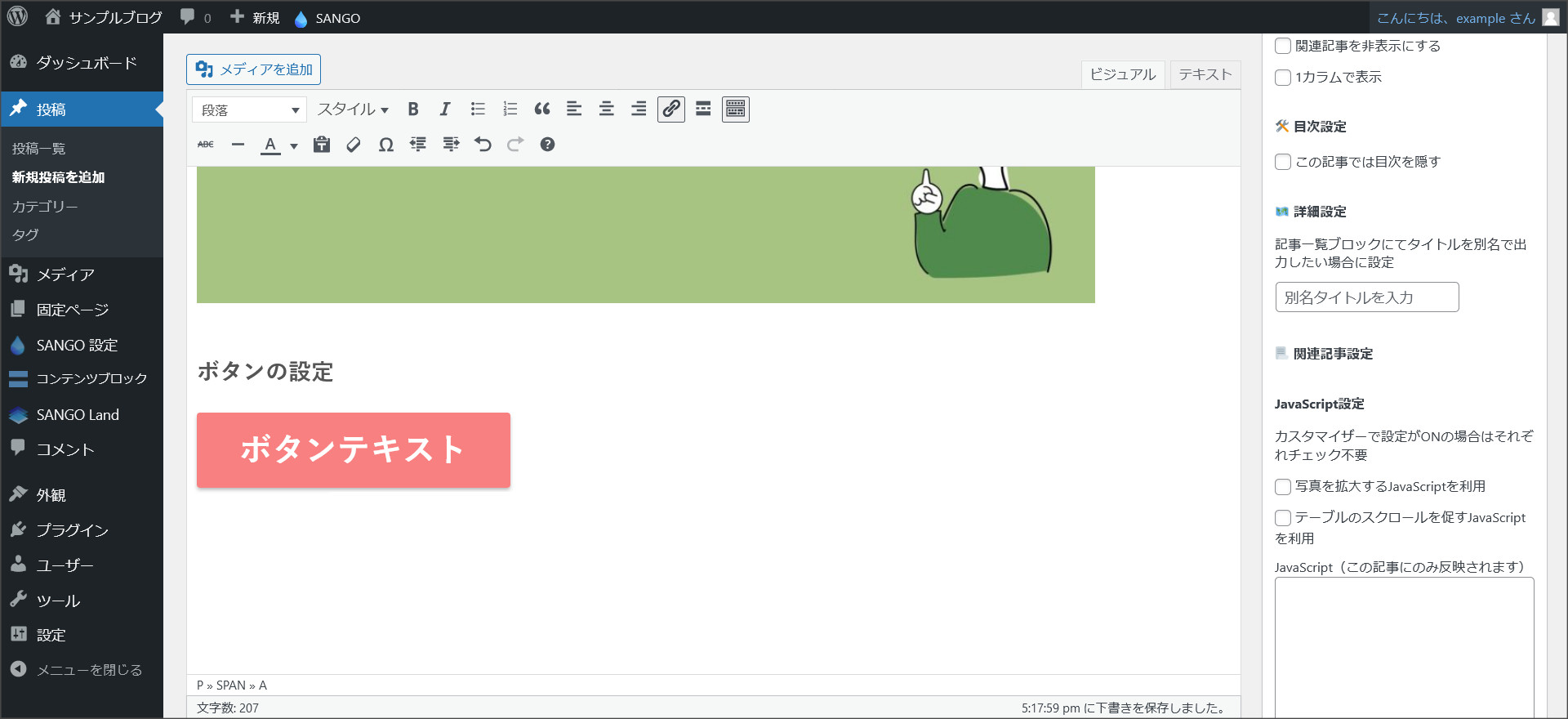Viewport: 1568px width, 719px height.
Task: Insert a blockquote
Action: point(542,109)
